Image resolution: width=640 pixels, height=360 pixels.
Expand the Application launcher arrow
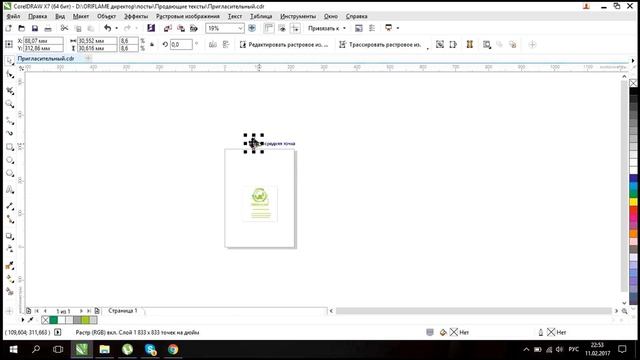click(x=398, y=28)
